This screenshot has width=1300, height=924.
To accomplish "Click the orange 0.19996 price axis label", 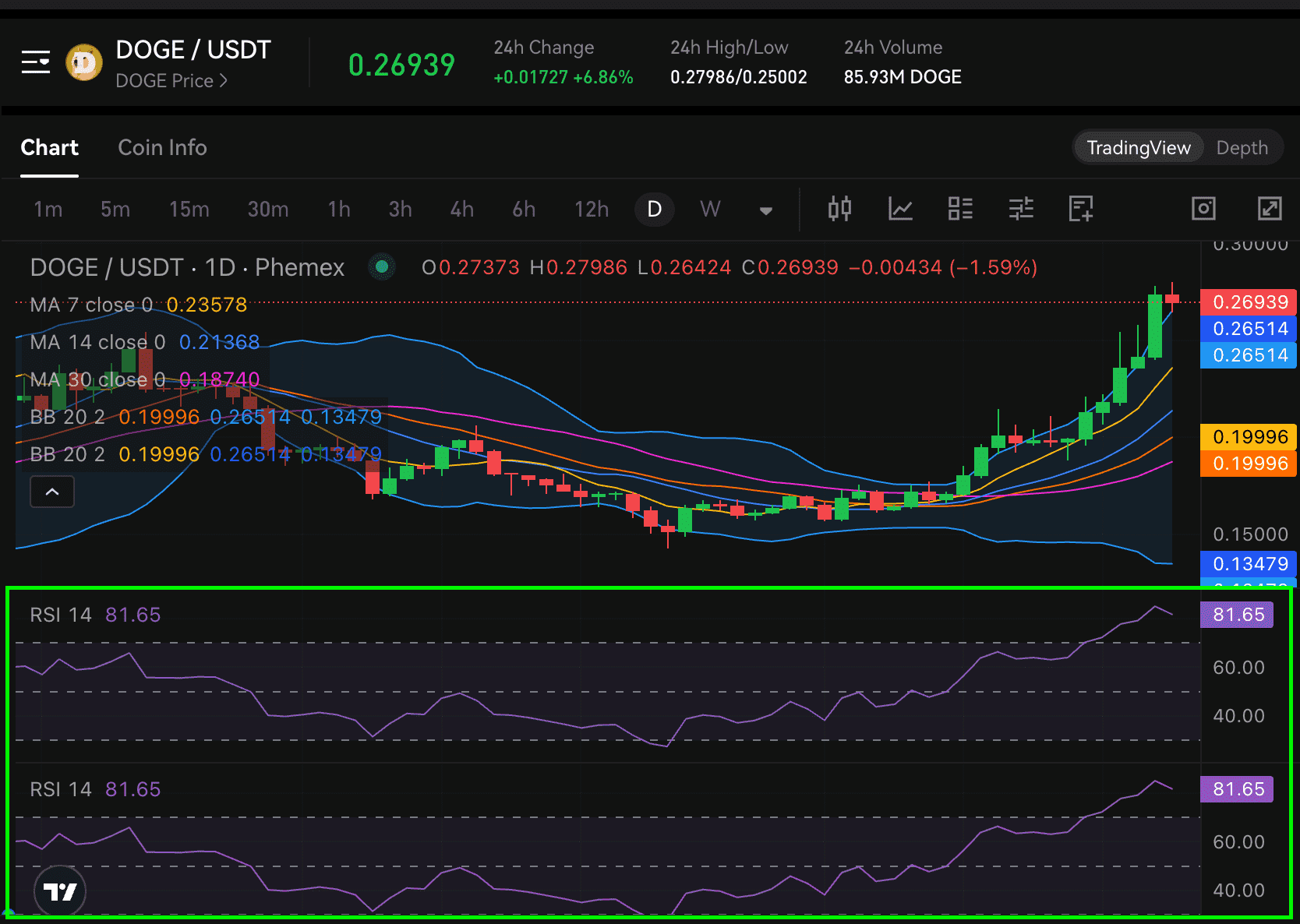I will [1249, 464].
